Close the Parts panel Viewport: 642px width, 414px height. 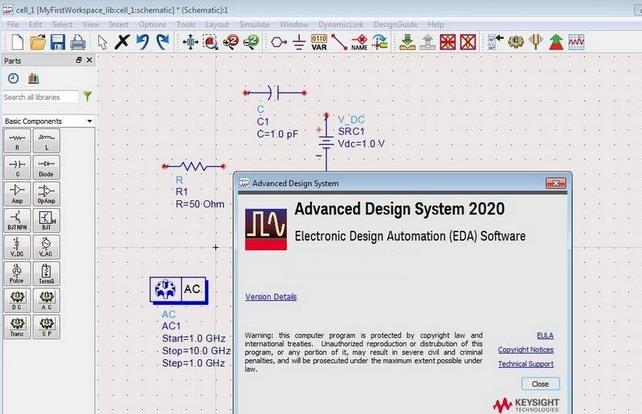click(x=90, y=60)
